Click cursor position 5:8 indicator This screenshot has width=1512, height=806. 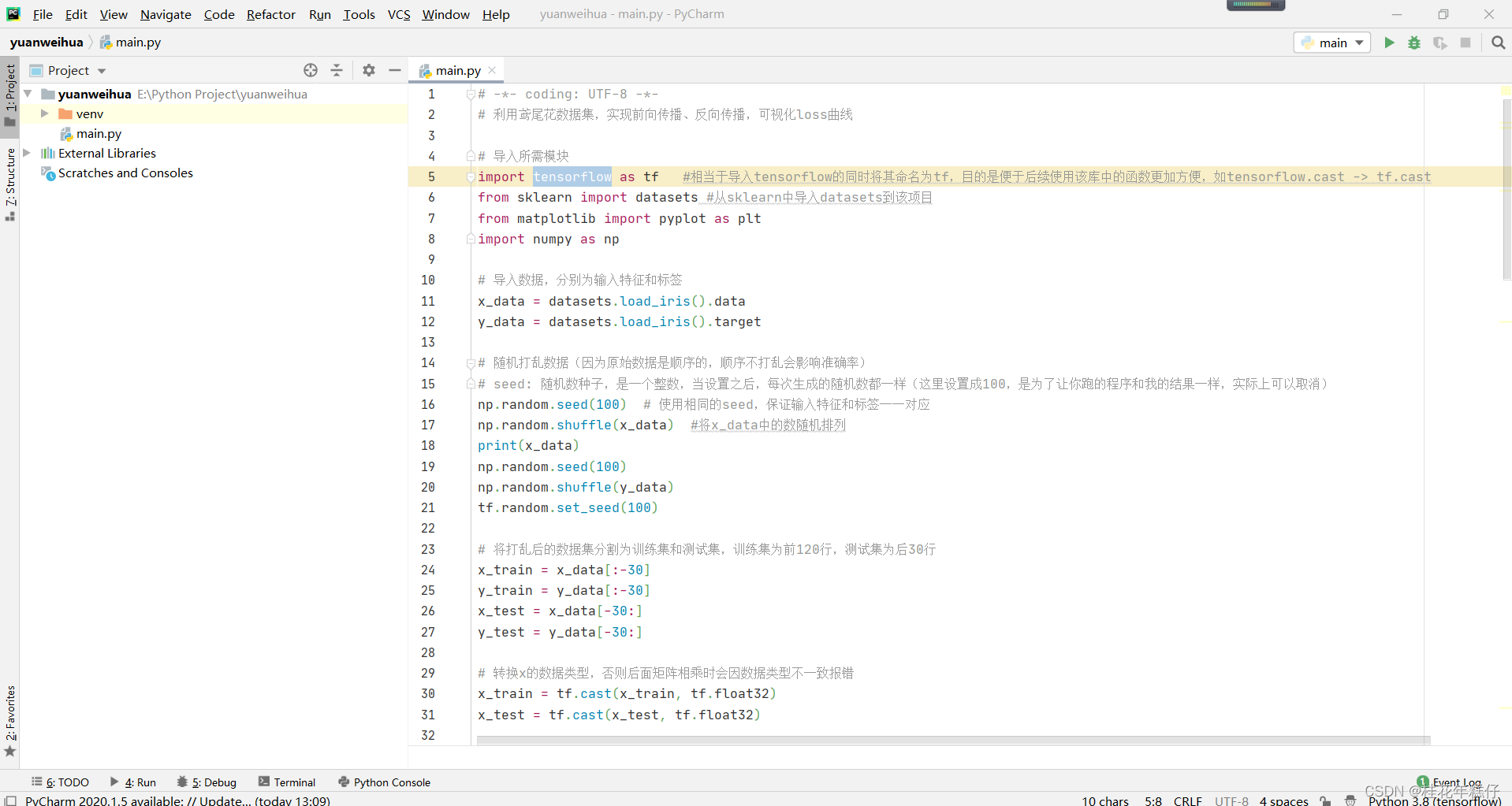click(1153, 800)
